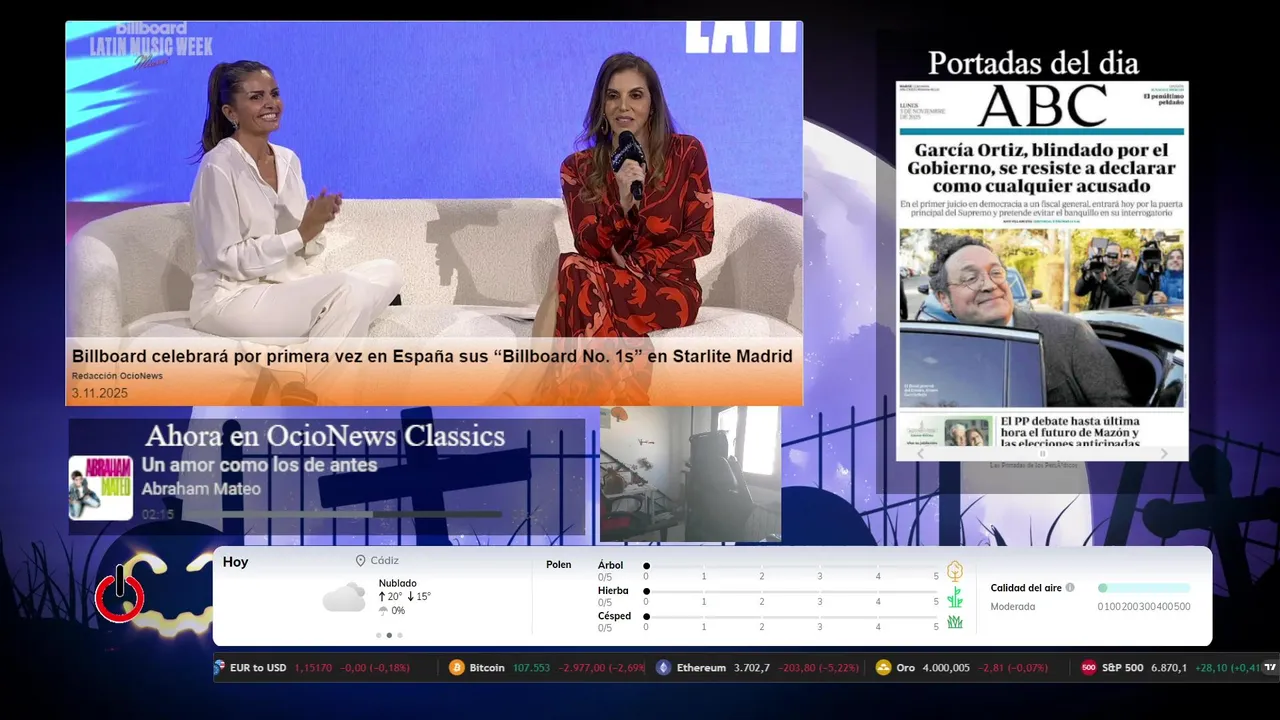Click the Redacción OcioNews byline
The image size is (1280, 720).
pos(117,376)
